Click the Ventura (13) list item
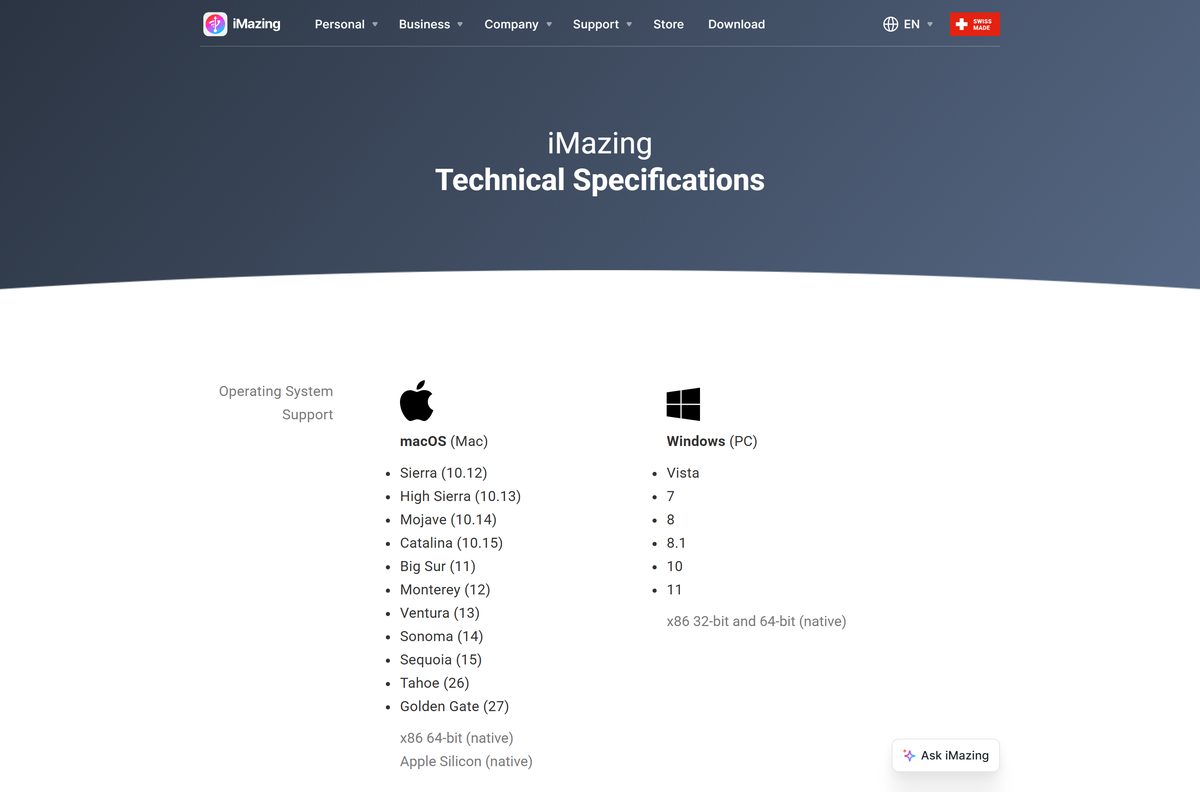Image resolution: width=1200 pixels, height=792 pixels. pos(440,613)
